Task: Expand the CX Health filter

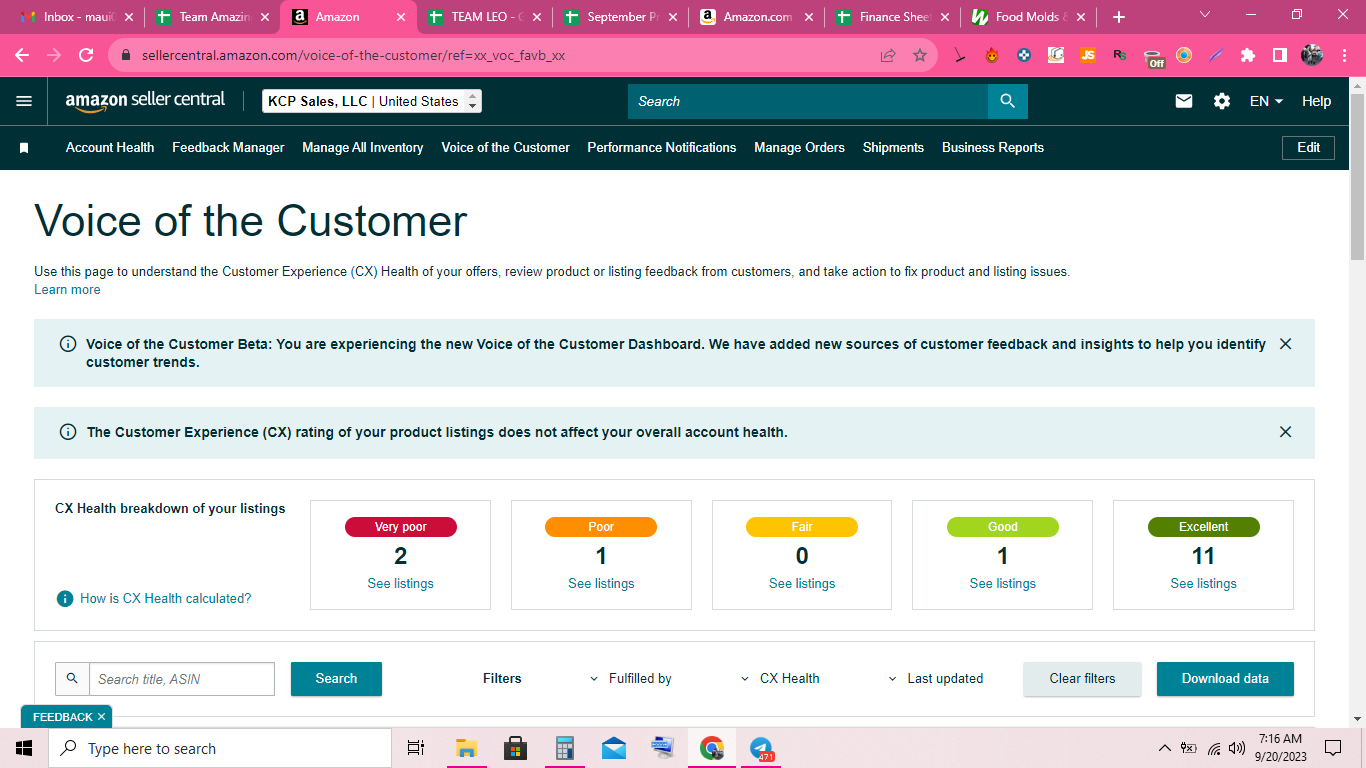Action: [x=780, y=679]
